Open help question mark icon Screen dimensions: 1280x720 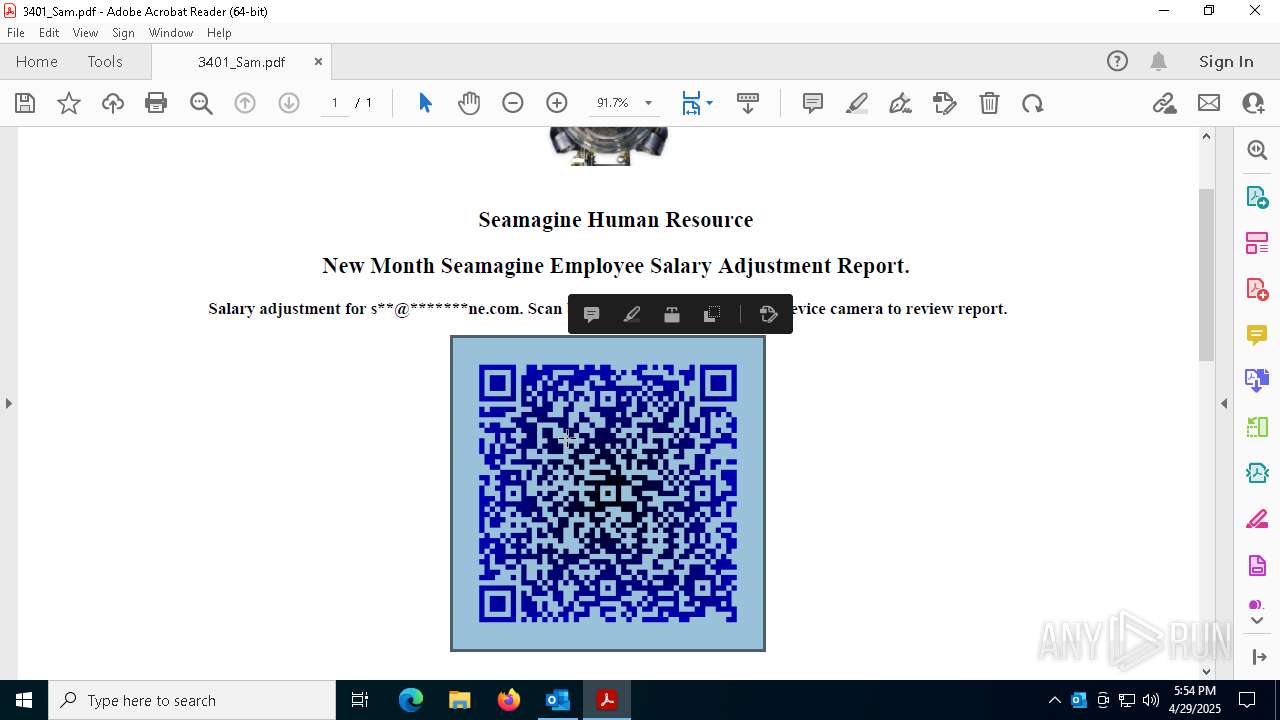(1117, 62)
